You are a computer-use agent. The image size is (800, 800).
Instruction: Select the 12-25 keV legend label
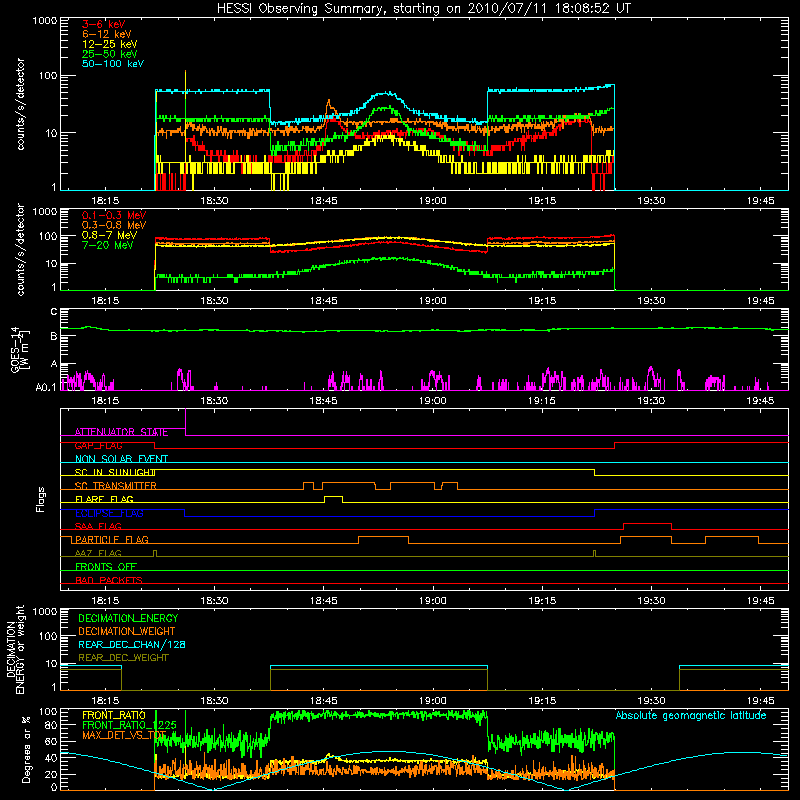point(109,44)
